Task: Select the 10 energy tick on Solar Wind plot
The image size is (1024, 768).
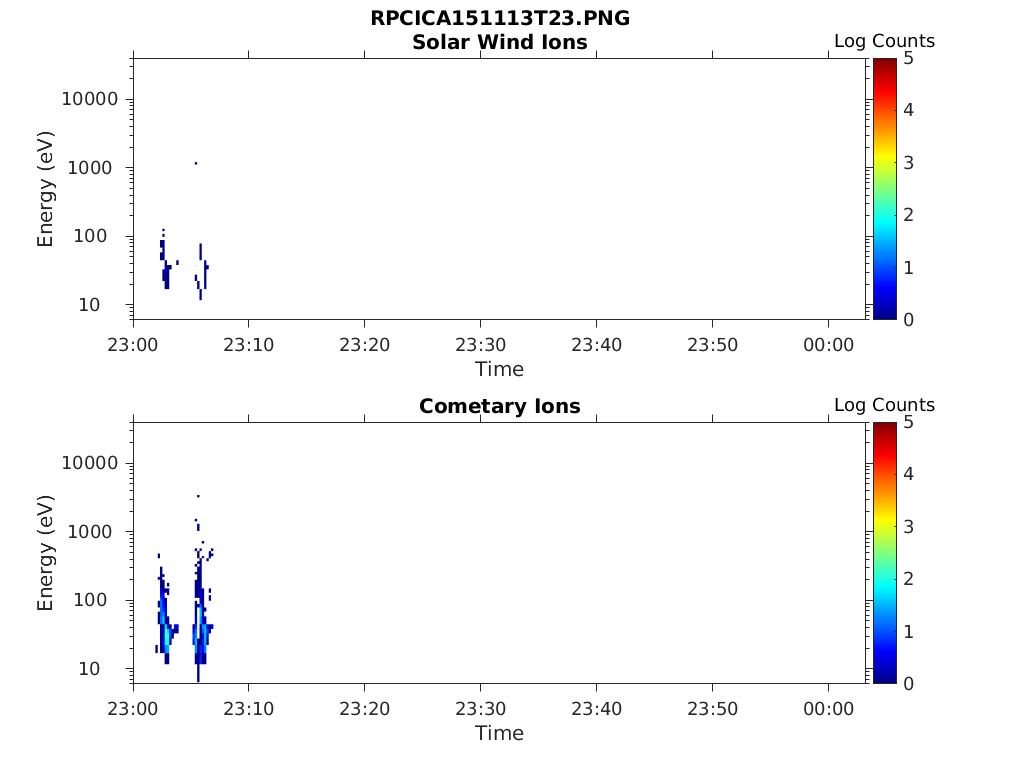Action: [x=89, y=305]
